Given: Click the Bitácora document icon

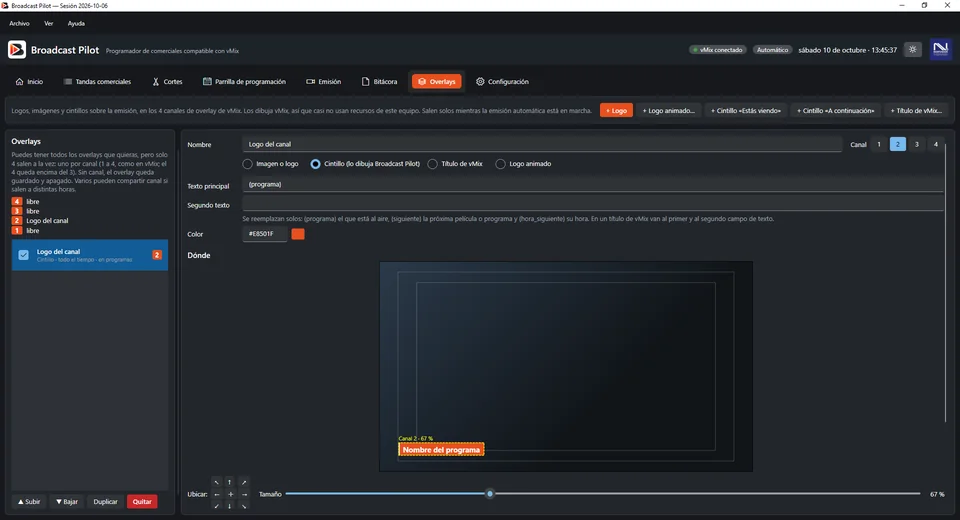Looking at the screenshot, I should [x=366, y=81].
